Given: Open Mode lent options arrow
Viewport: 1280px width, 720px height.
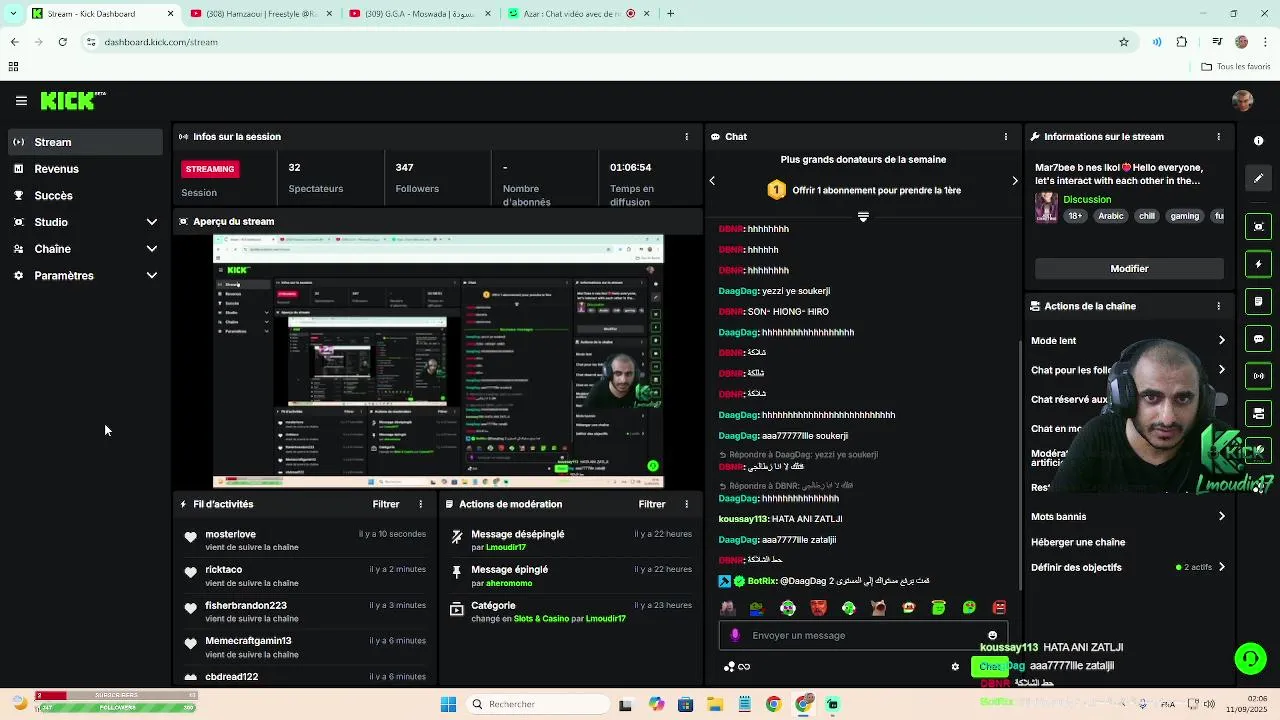Looking at the screenshot, I should point(1221,341).
